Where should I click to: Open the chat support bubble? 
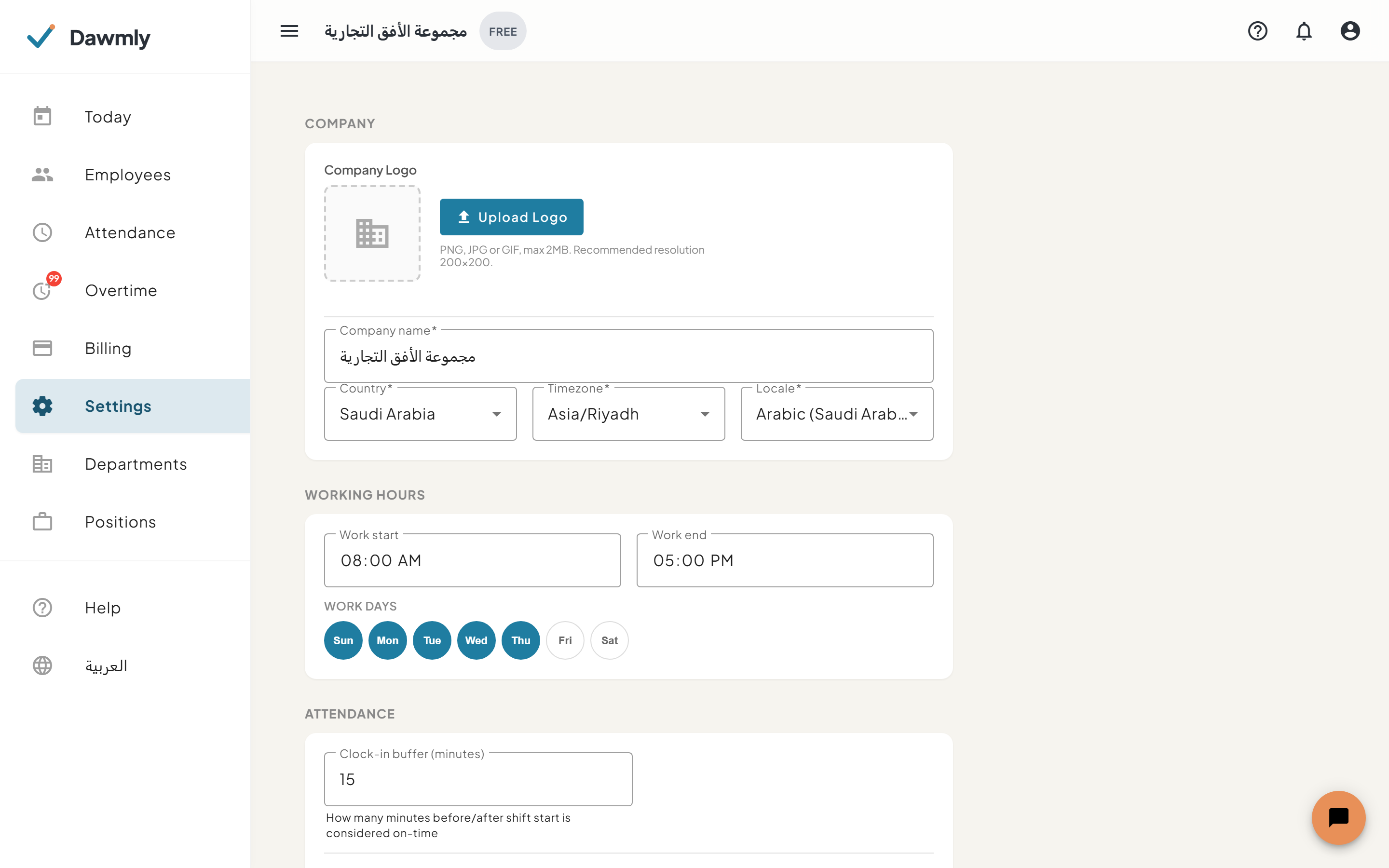coord(1338,817)
